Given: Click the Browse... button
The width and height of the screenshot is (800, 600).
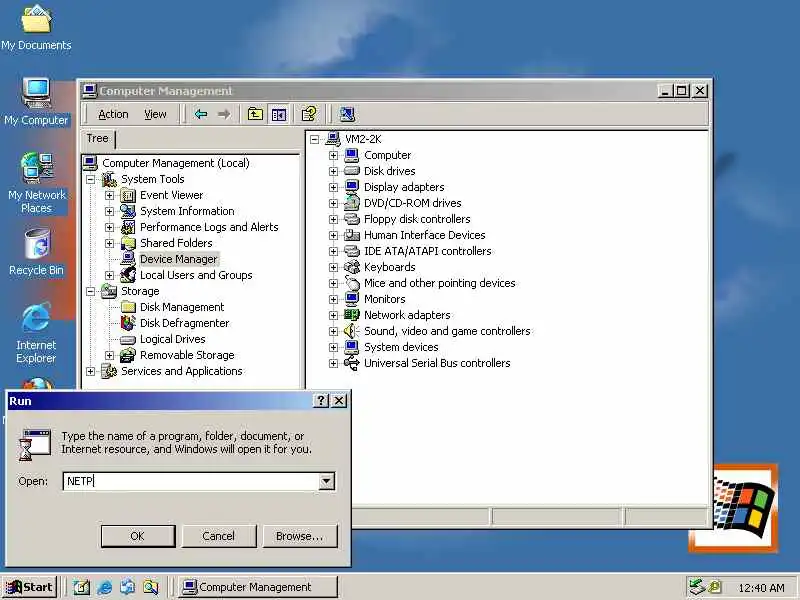Looking at the screenshot, I should point(299,536).
